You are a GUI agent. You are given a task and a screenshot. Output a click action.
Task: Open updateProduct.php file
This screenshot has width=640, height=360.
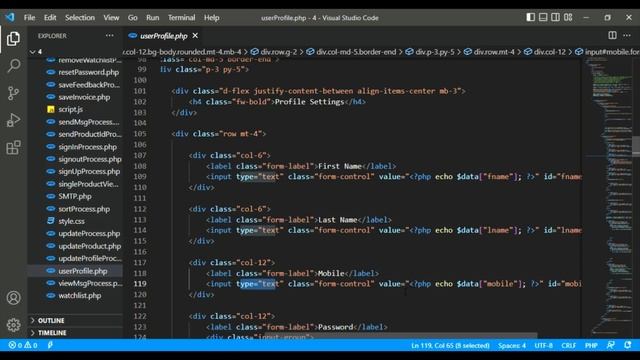(x=89, y=246)
